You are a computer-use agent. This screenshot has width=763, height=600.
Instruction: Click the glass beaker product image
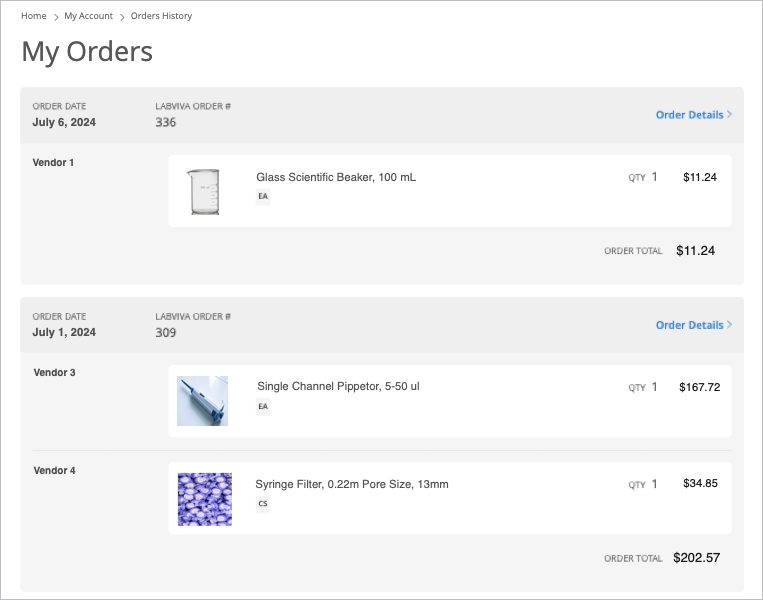[x=203, y=191]
